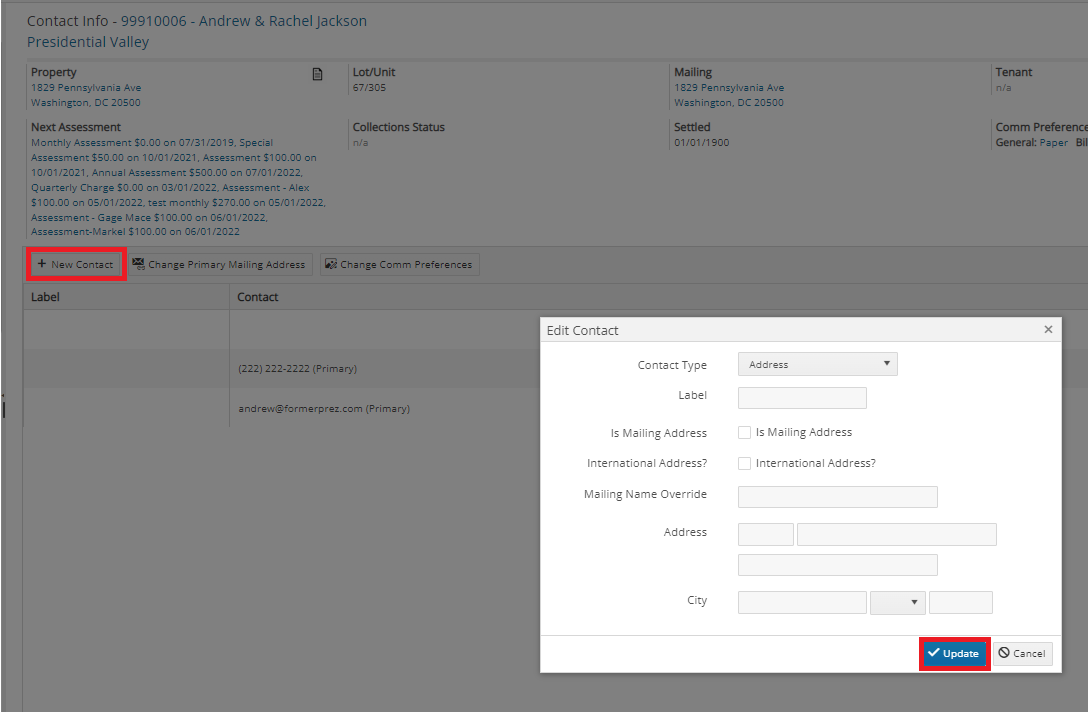Open the Presidential Valley link

88,42
